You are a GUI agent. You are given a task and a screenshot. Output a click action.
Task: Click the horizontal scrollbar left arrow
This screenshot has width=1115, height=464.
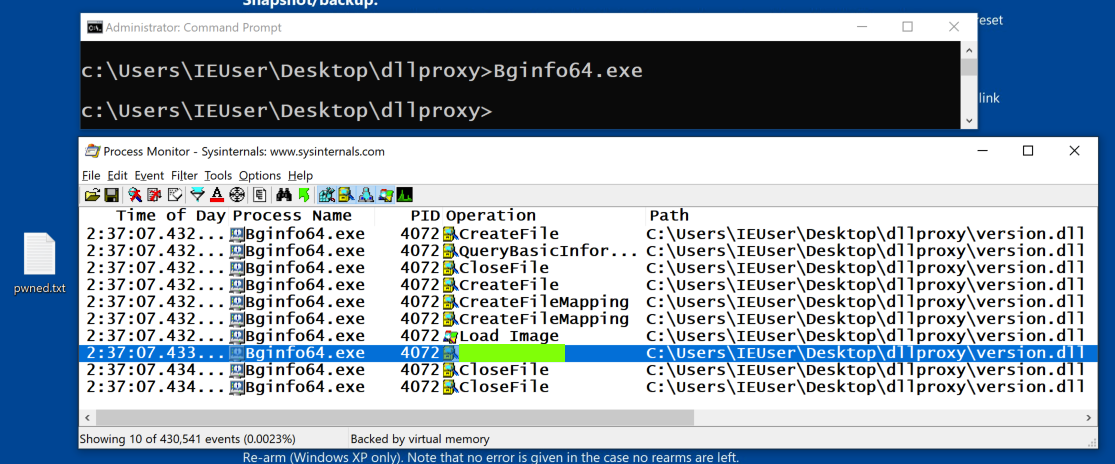pyautogui.click(x=87, y=418)
